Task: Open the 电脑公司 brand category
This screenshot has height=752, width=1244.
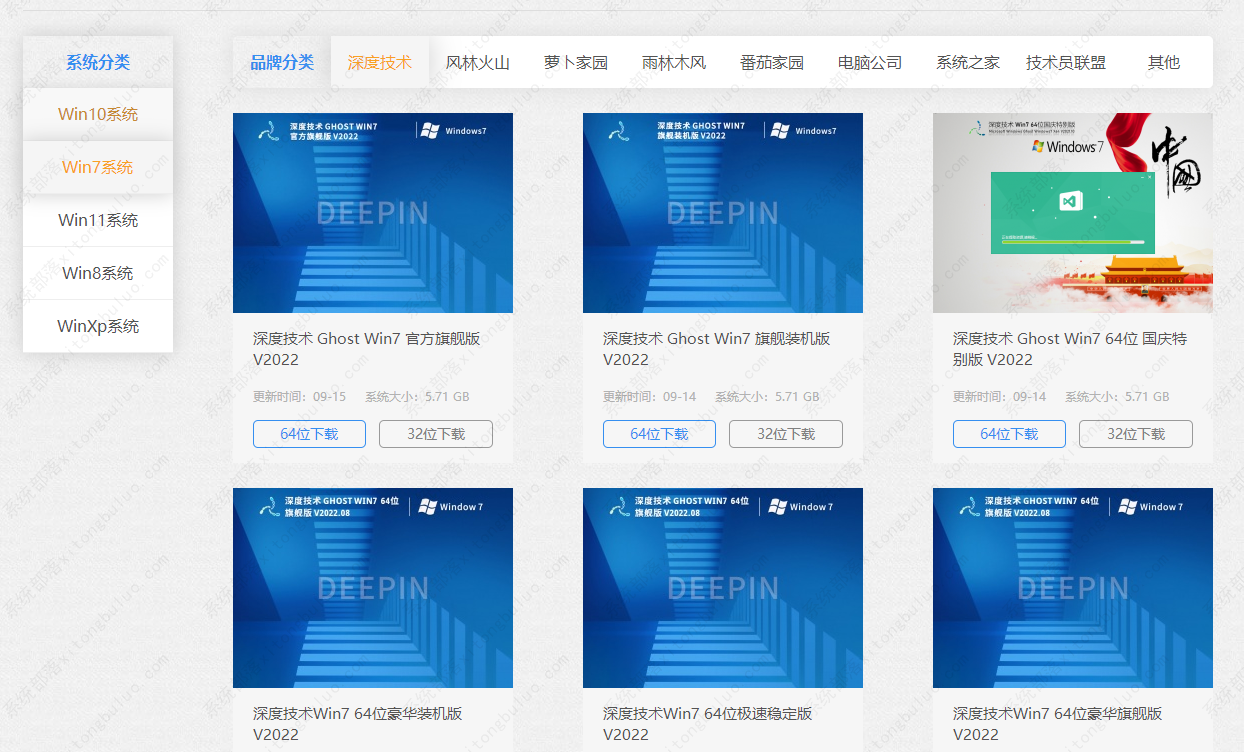Action: coord(869,61)
